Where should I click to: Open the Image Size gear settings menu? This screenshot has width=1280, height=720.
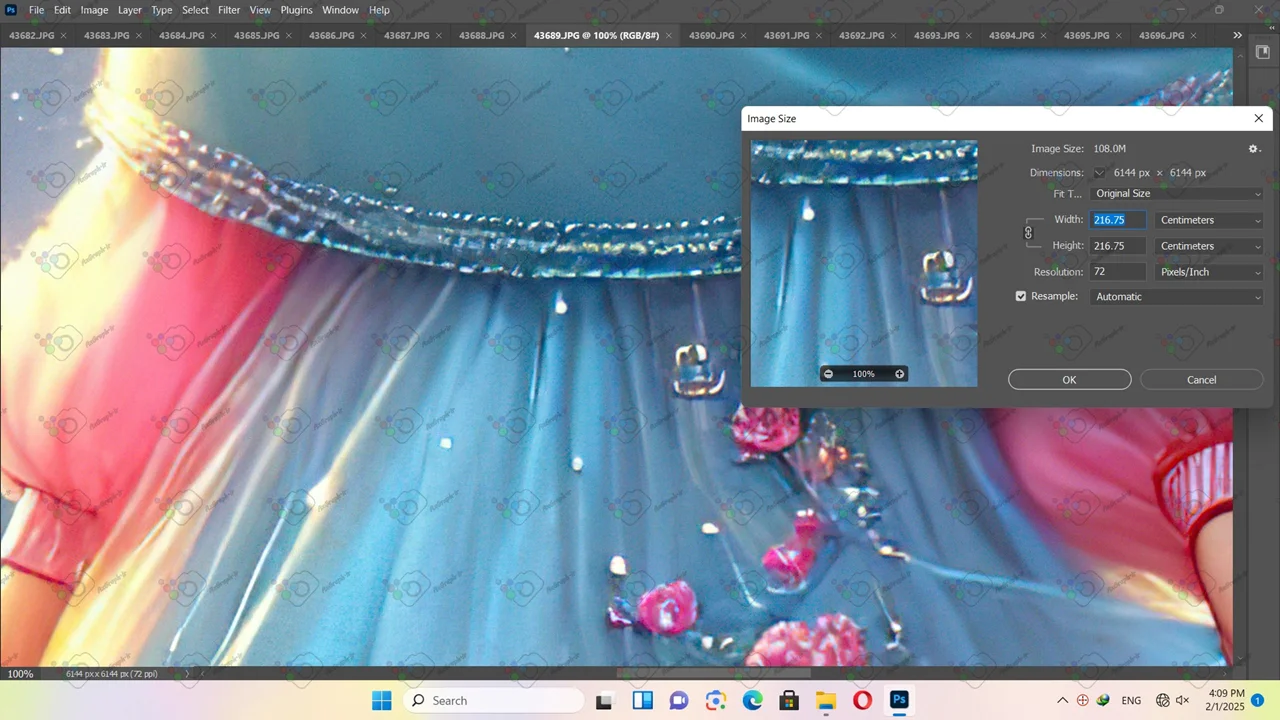[x=1254, y=149]
